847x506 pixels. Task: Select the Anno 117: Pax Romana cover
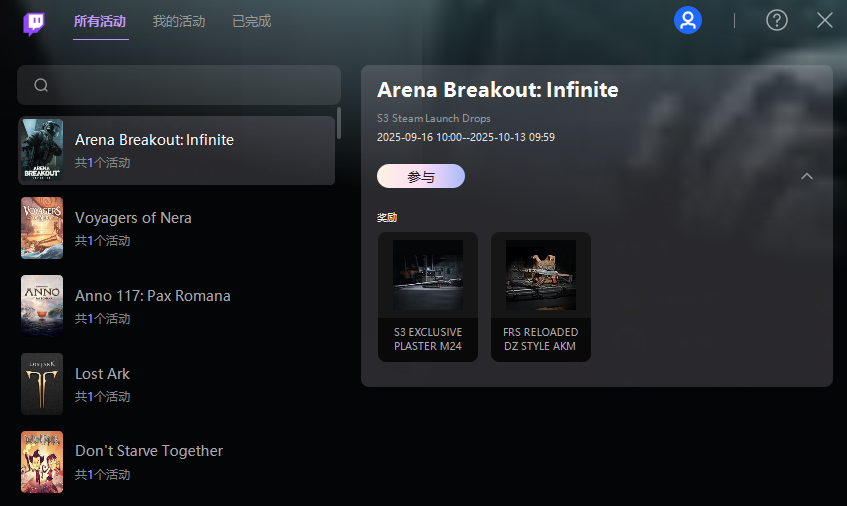tap(42, 306)
